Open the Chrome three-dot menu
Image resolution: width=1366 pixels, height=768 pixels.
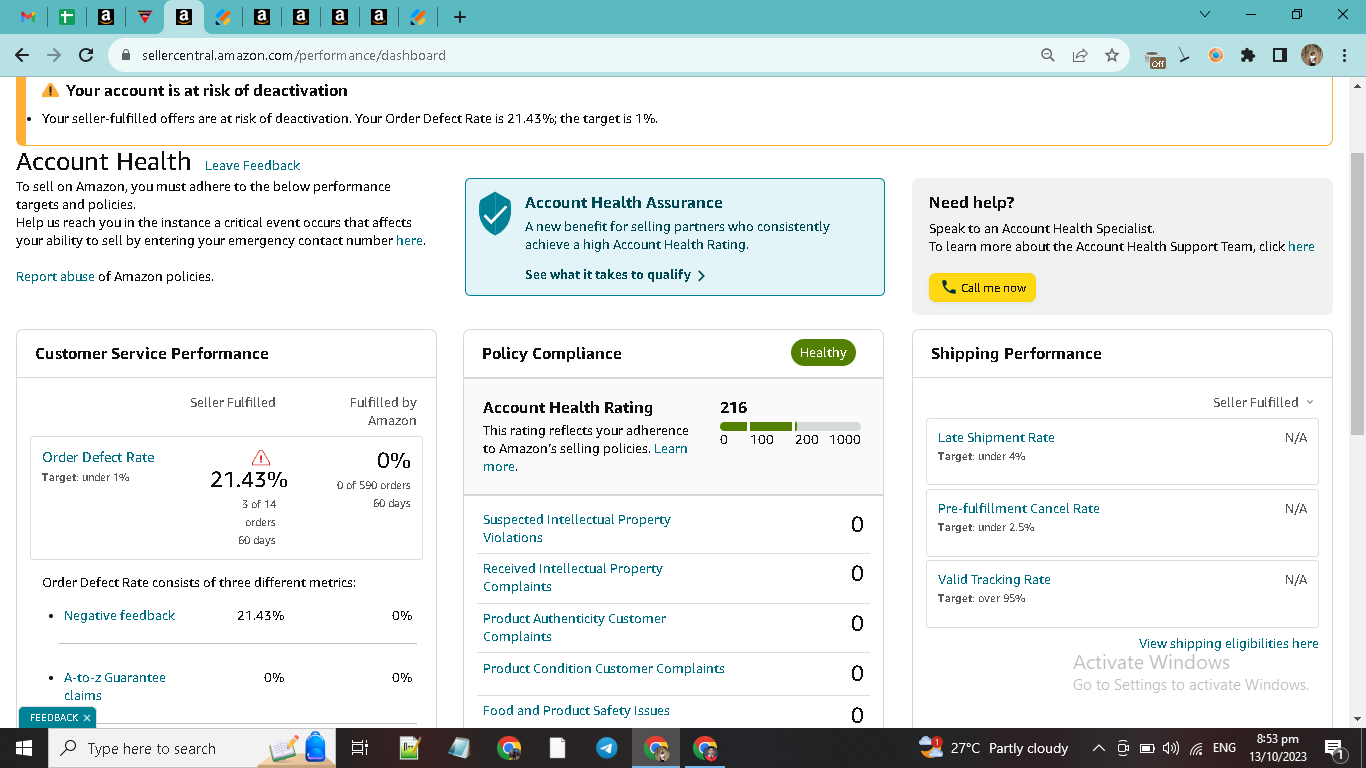[1344, 55]
